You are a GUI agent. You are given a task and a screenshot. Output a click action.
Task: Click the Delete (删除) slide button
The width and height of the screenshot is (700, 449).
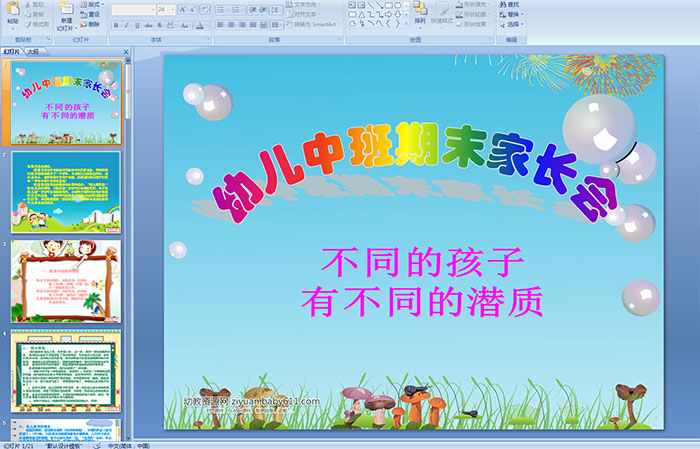[90, 25]
